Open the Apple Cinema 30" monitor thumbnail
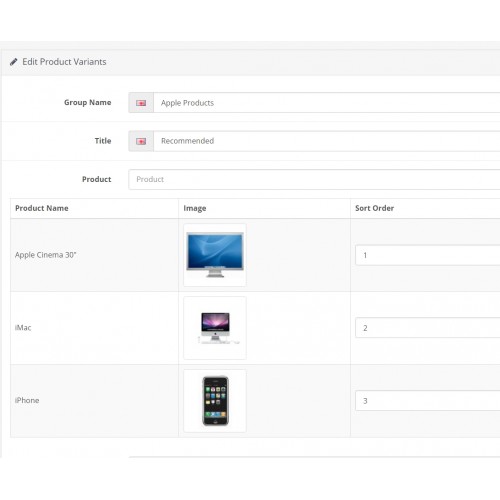 point(215,255)
